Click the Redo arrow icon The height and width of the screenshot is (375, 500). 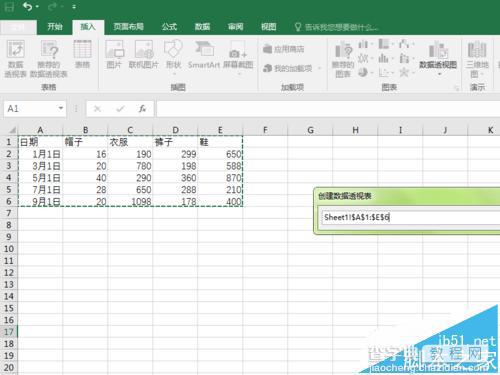(53, 7)
